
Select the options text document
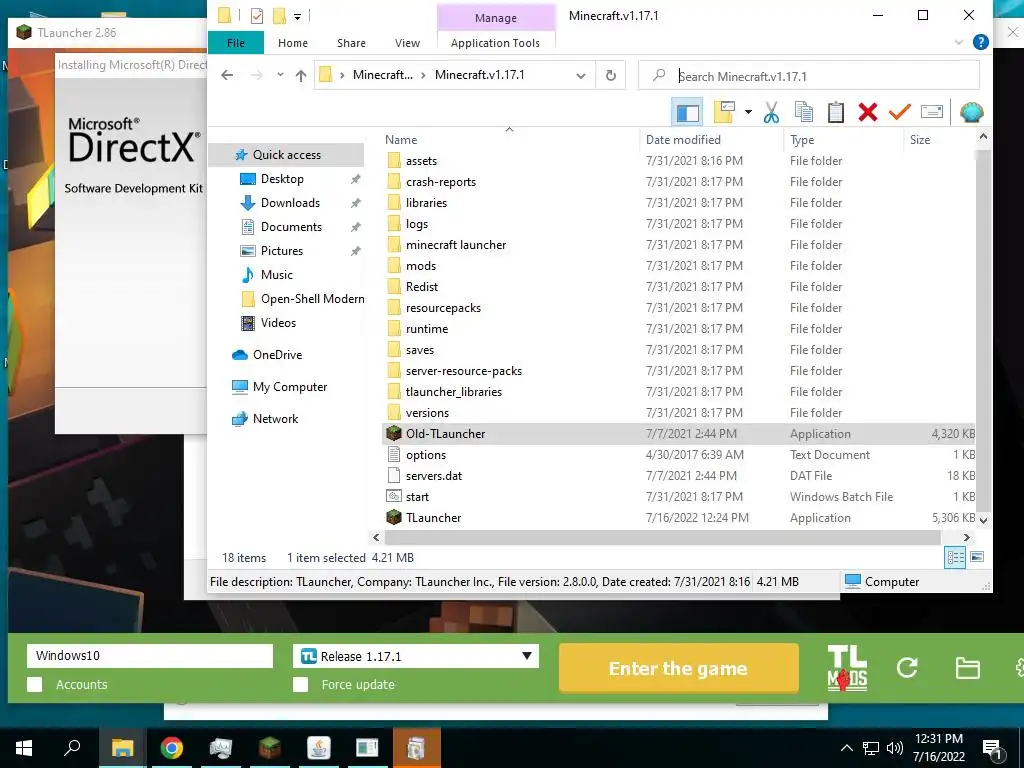tap(679, 455)
